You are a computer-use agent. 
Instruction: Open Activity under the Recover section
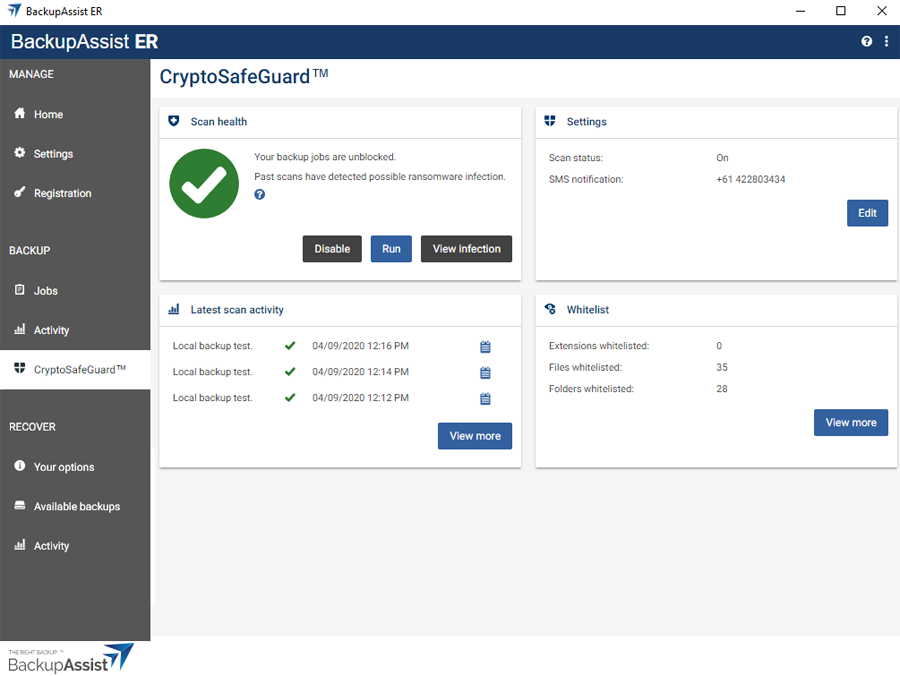tap(75, 546)
